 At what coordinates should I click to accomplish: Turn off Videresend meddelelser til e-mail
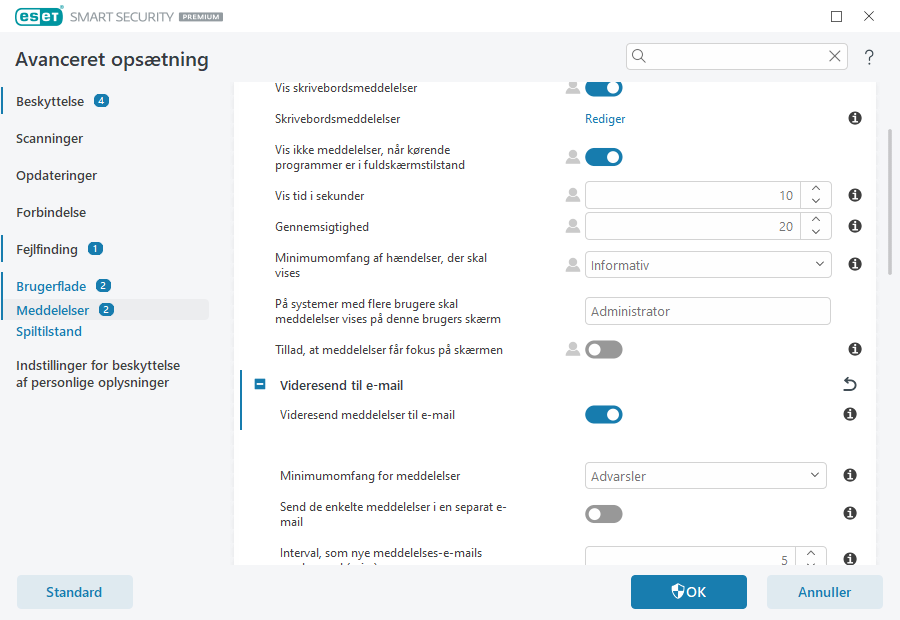604,414
